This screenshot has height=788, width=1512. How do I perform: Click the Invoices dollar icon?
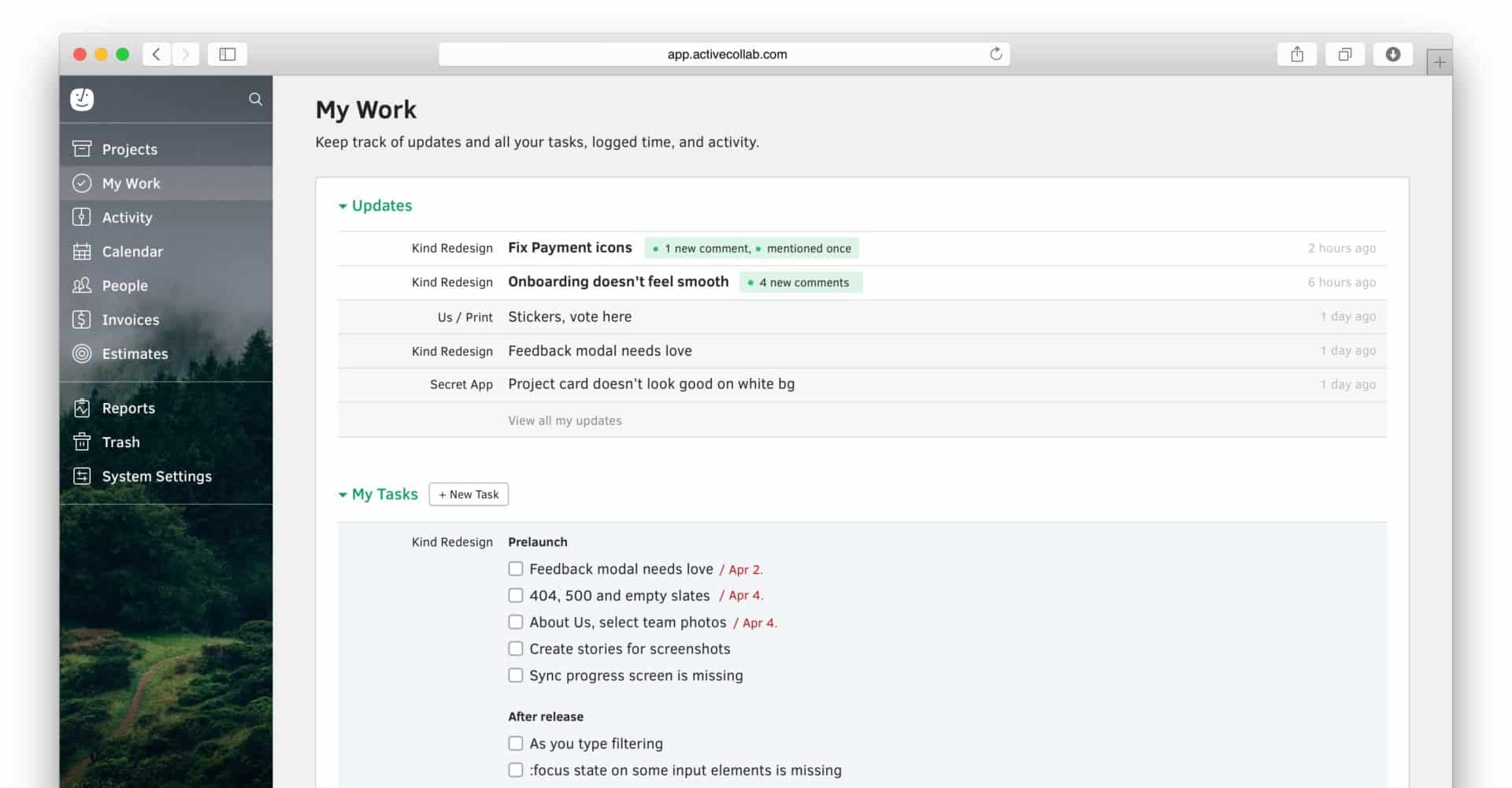tap(83, 320)
